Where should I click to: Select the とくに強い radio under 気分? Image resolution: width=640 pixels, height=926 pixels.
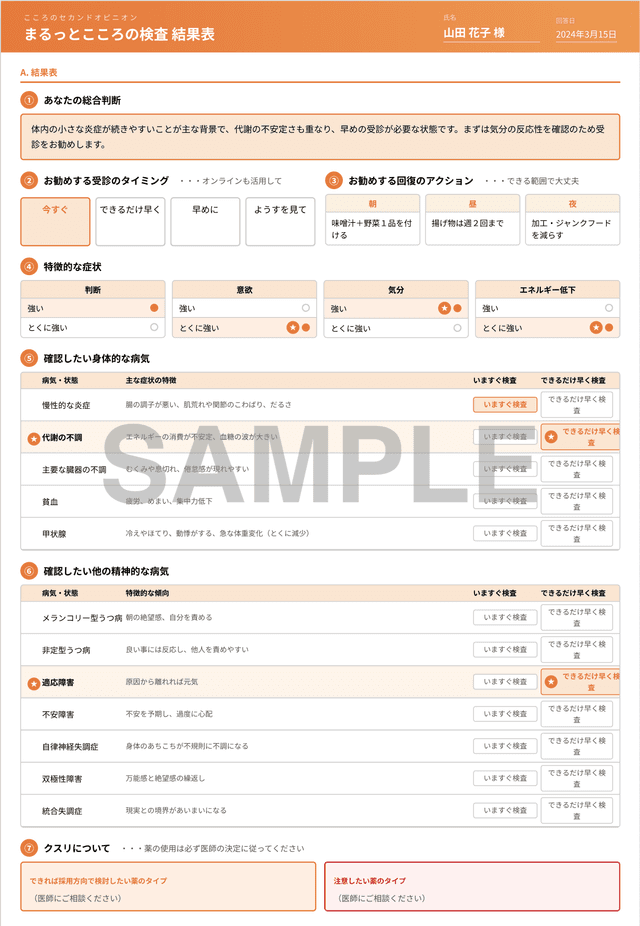coord(458,328)
